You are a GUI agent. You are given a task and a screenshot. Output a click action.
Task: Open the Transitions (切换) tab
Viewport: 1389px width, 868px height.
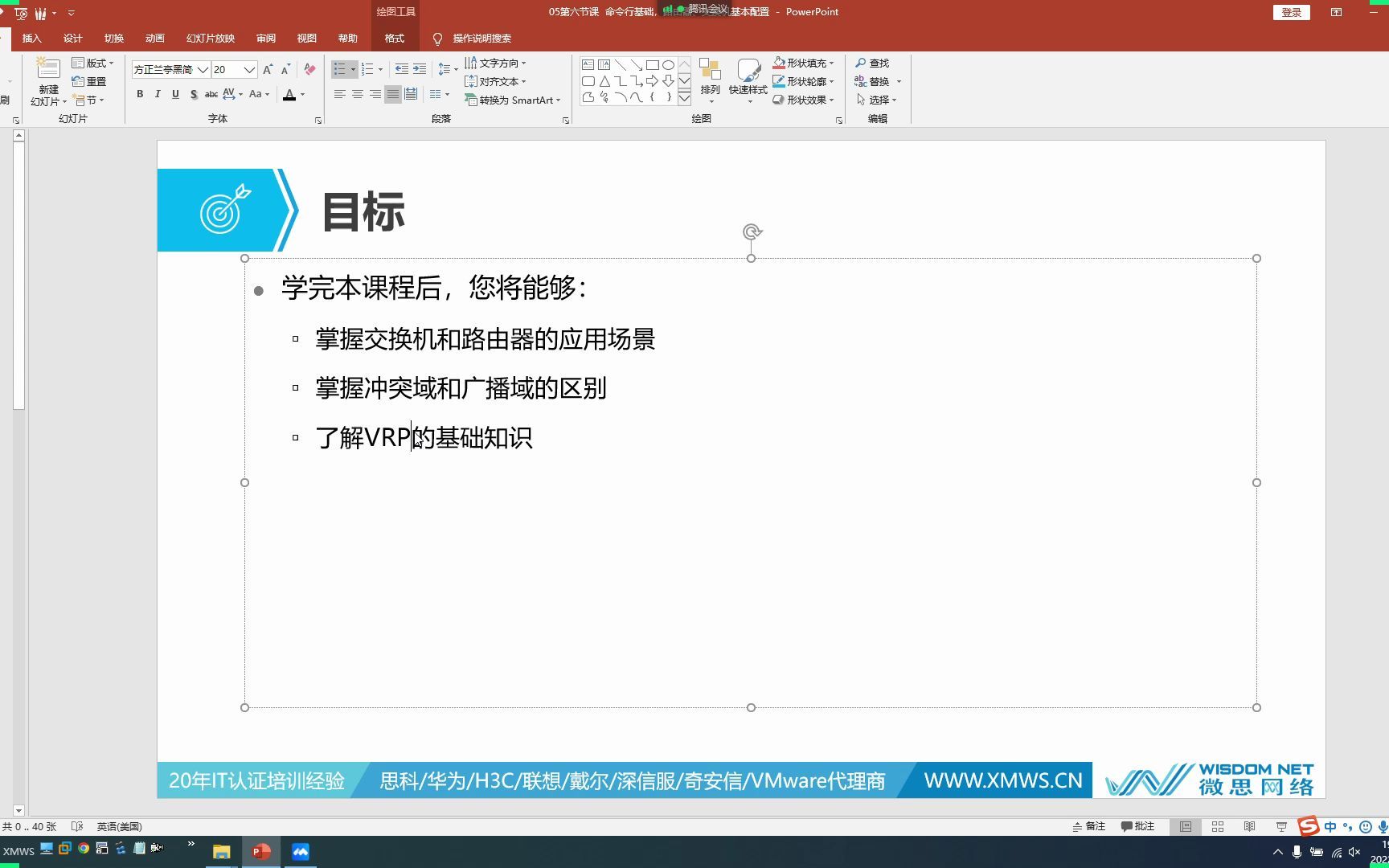coord(114,38)
